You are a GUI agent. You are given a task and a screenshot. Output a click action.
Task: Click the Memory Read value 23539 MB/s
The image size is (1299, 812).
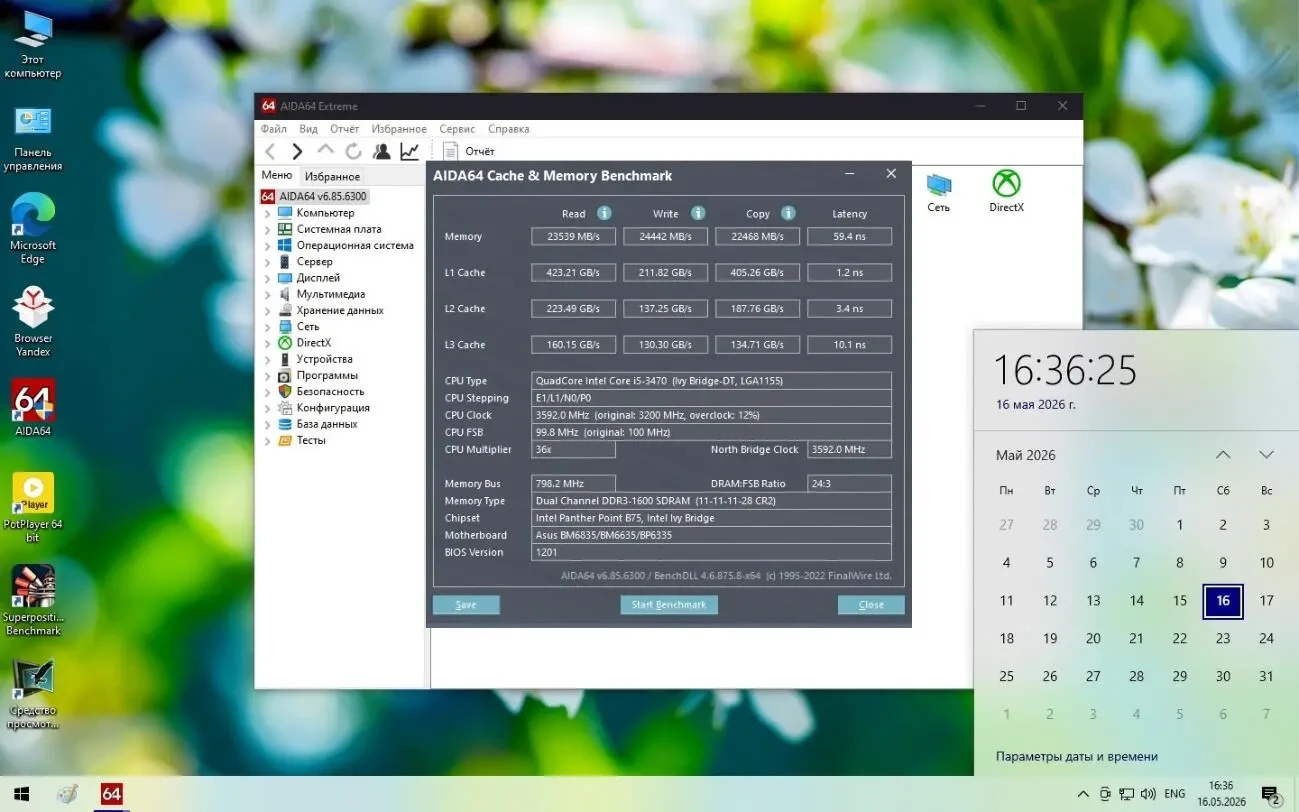tap(574, 237)
